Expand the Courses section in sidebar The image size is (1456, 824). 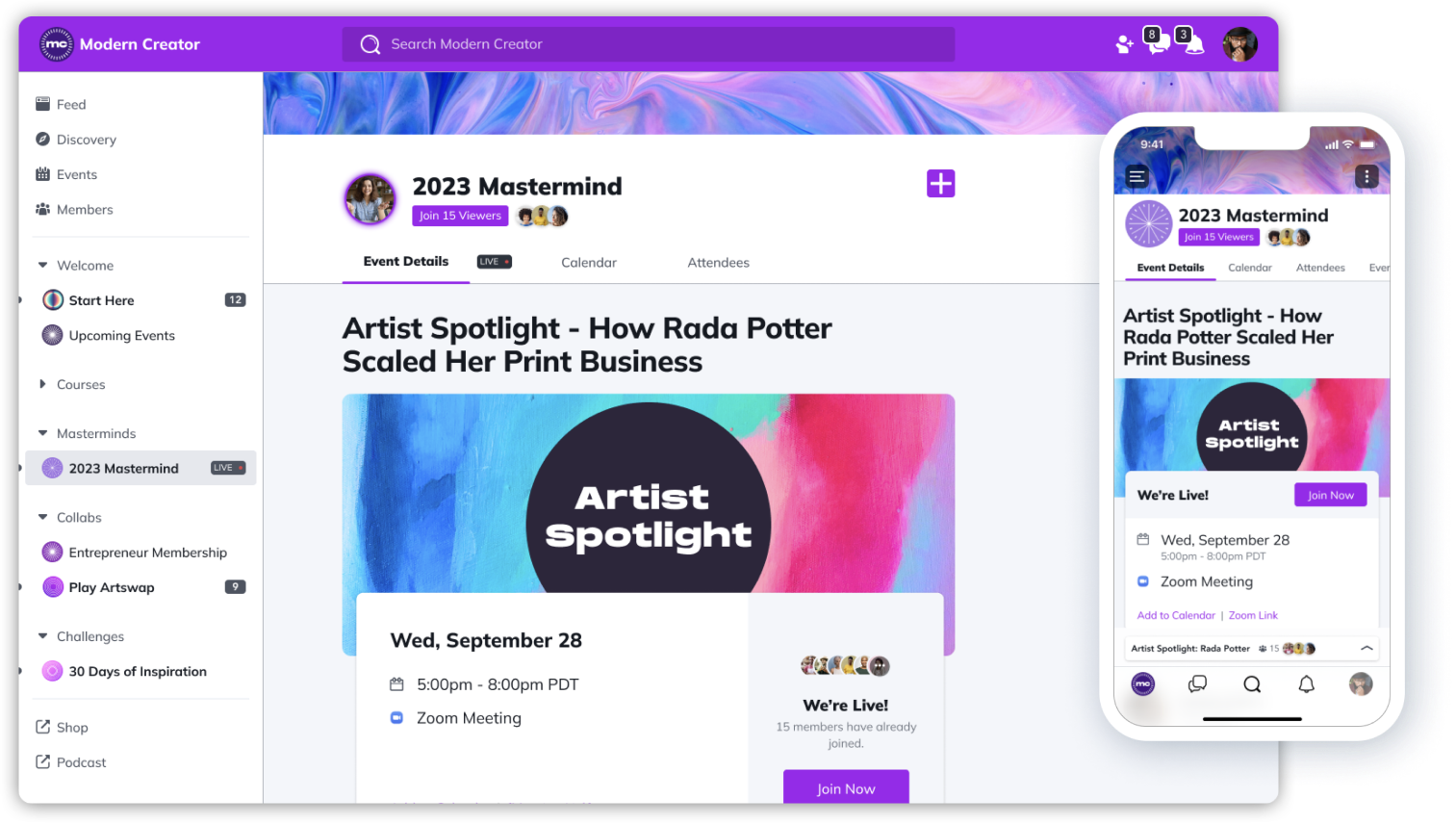42,384
